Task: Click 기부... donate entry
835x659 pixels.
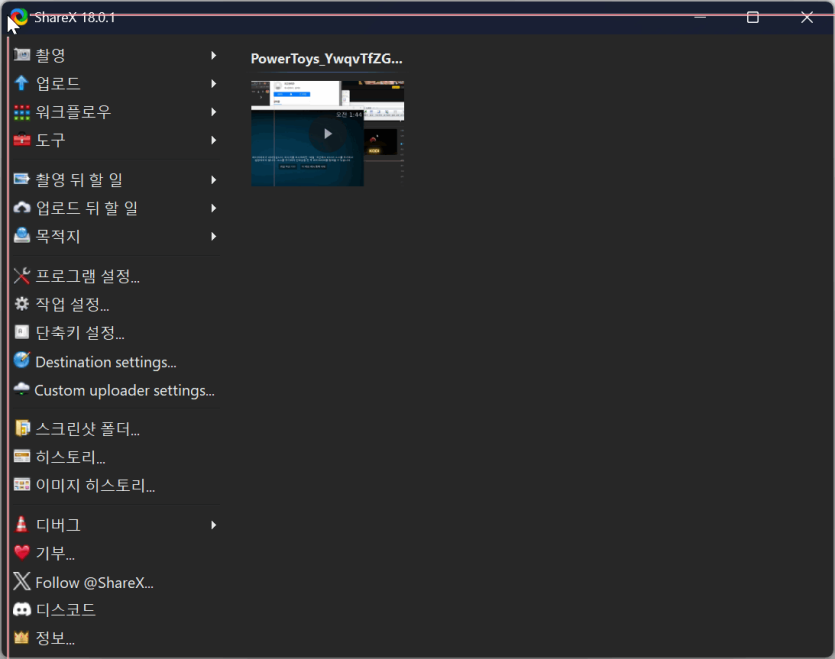Action: 116,553
